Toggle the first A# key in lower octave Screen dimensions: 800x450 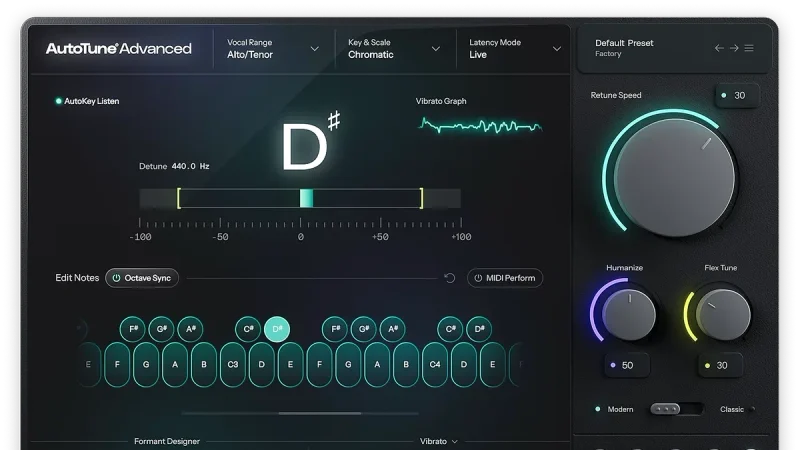[190, 329]
